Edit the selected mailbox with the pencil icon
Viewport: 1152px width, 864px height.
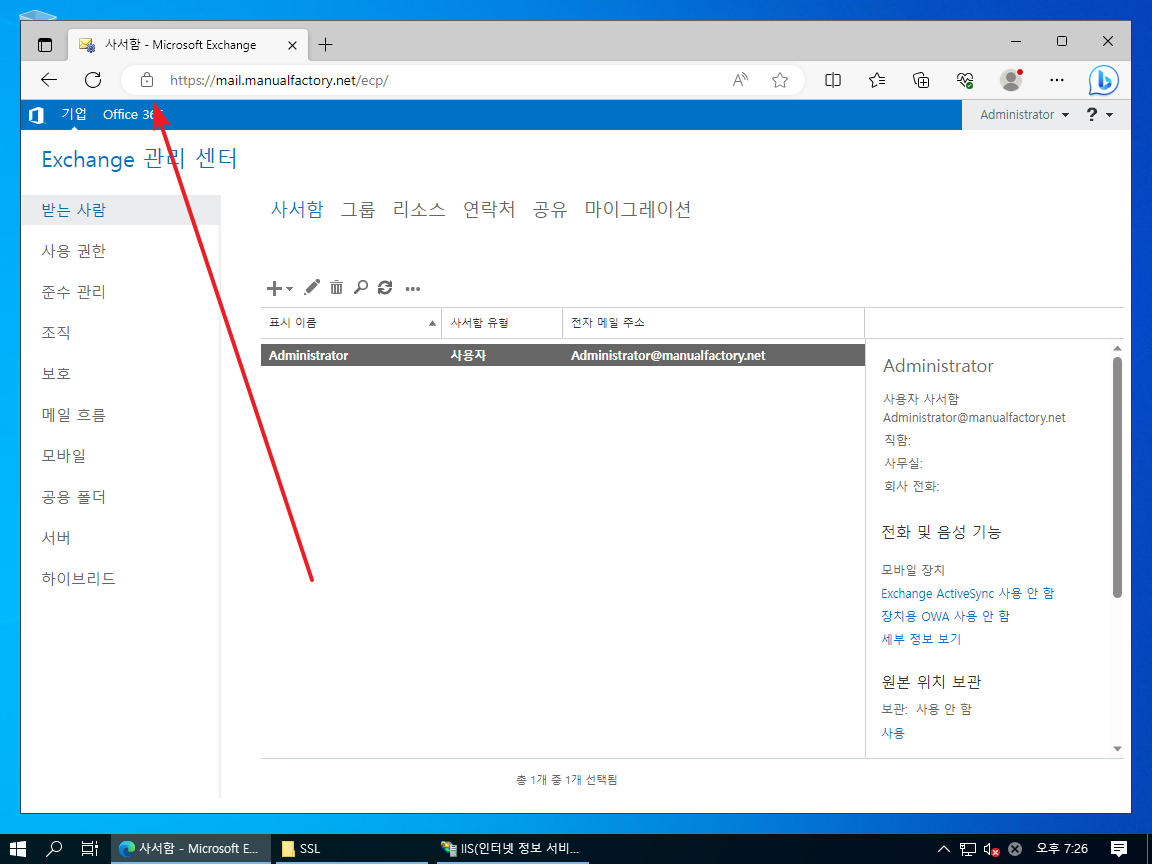(312, 287)
